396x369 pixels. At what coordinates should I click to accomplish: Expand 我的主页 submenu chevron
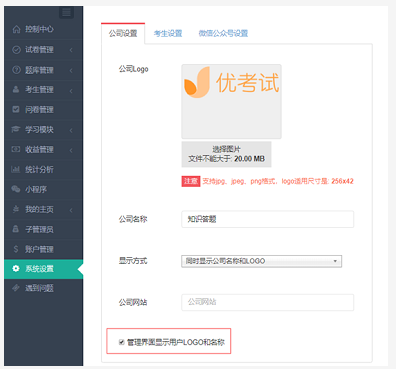click(x=71, y=210)
